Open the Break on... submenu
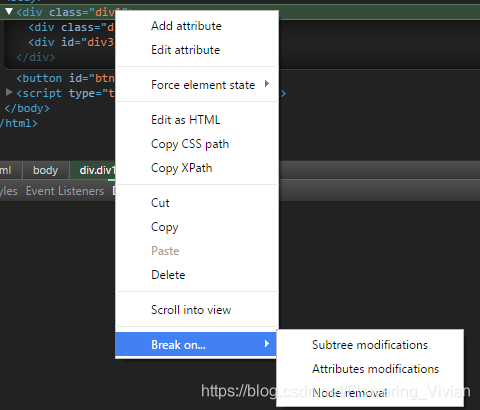 coord(197,344)
